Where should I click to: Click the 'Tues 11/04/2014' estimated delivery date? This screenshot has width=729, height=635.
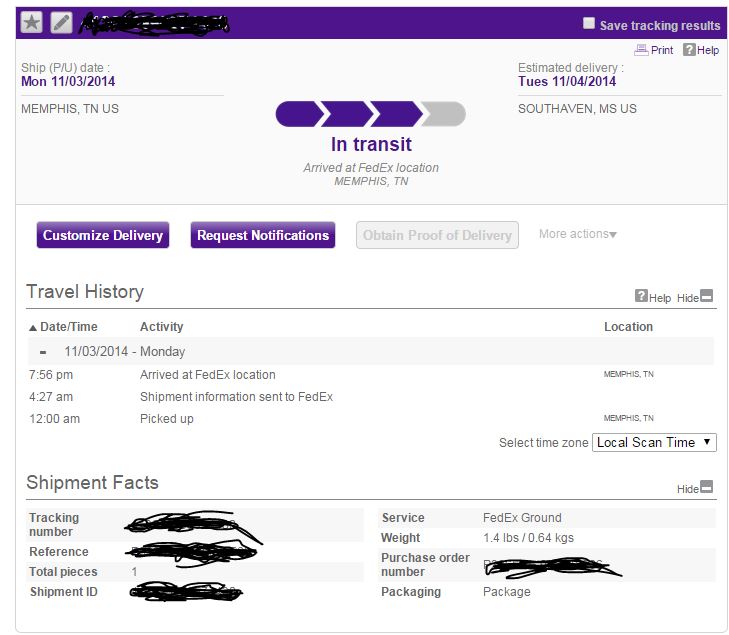click(567, 81)
